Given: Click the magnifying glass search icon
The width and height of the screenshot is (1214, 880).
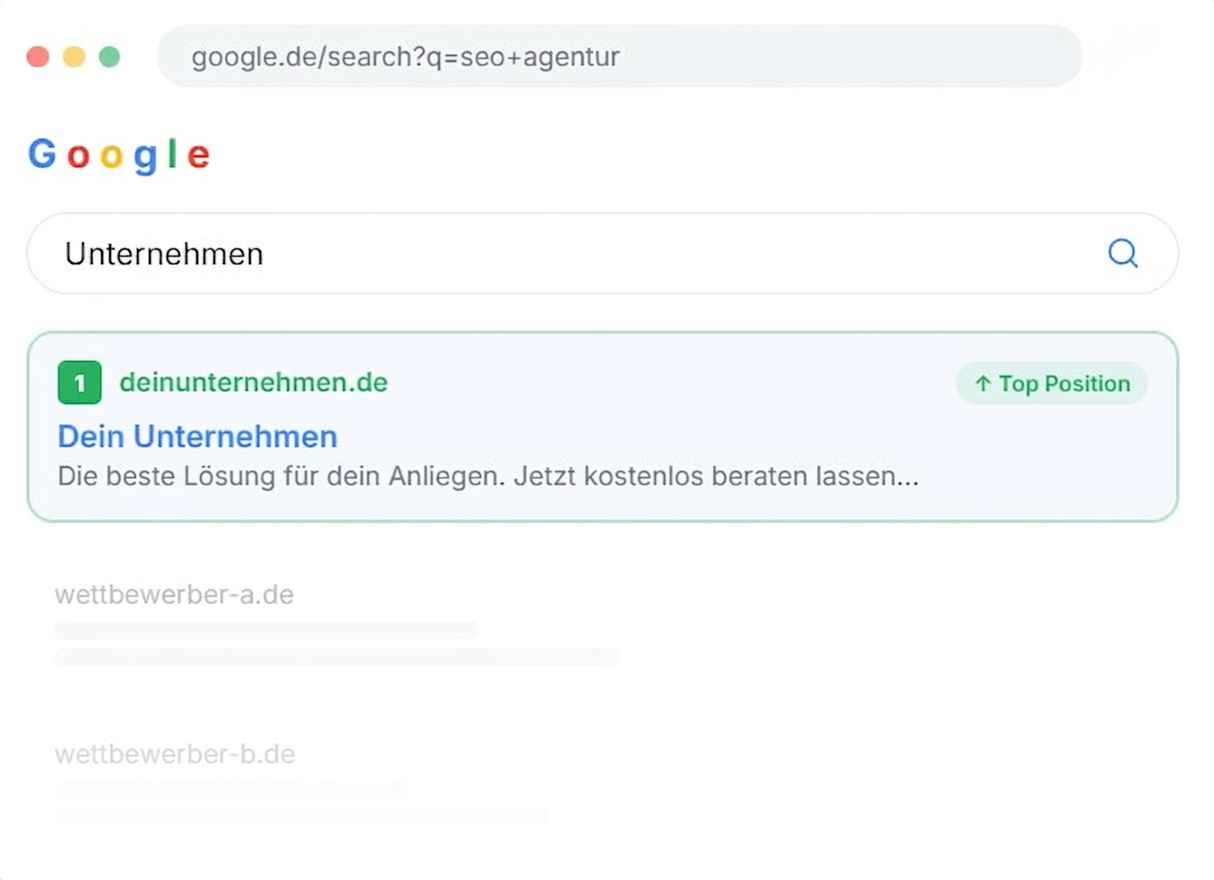Looking at the screenshot, I should (1122, 253).
